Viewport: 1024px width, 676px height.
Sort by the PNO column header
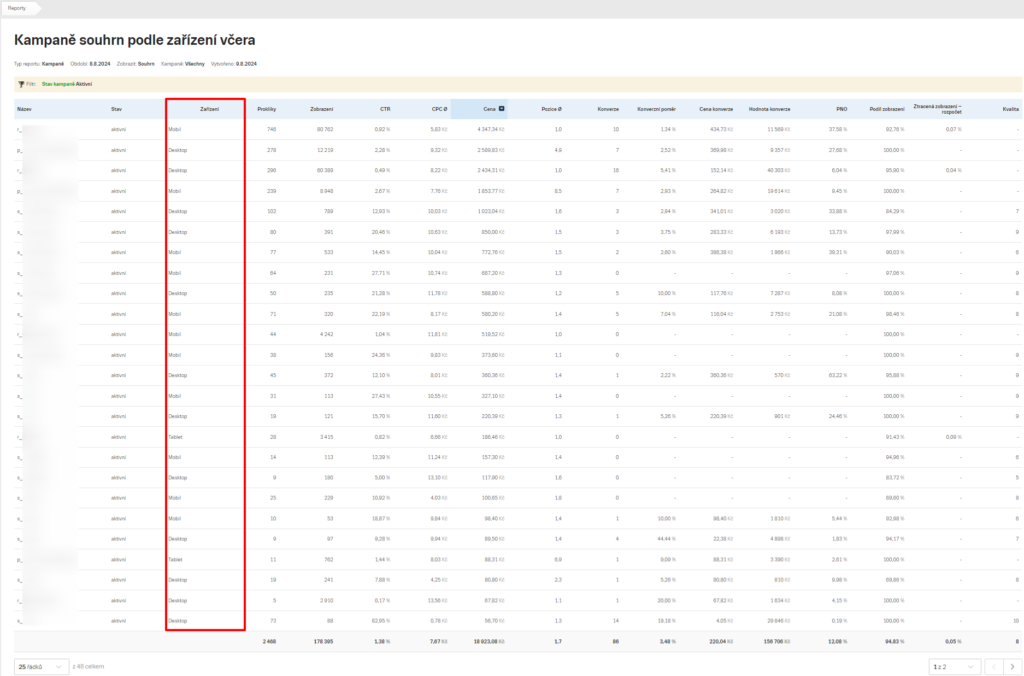point(841,109)
